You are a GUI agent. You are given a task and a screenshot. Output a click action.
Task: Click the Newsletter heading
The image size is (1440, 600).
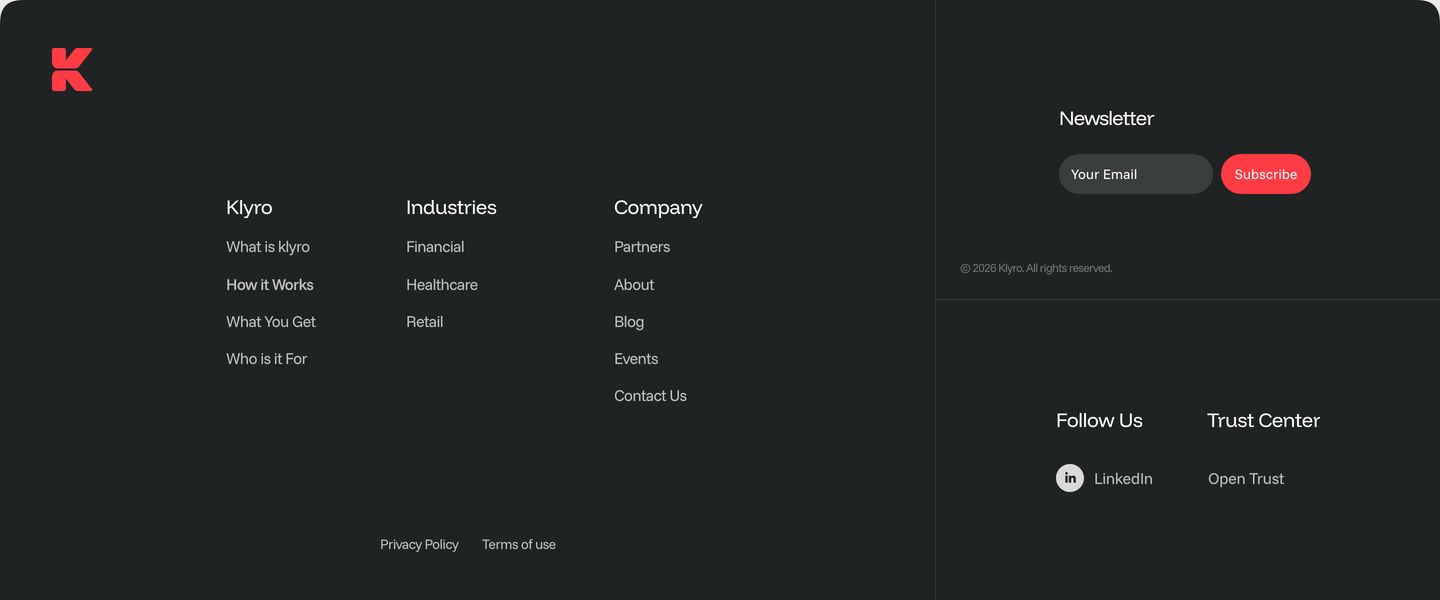1106,119
